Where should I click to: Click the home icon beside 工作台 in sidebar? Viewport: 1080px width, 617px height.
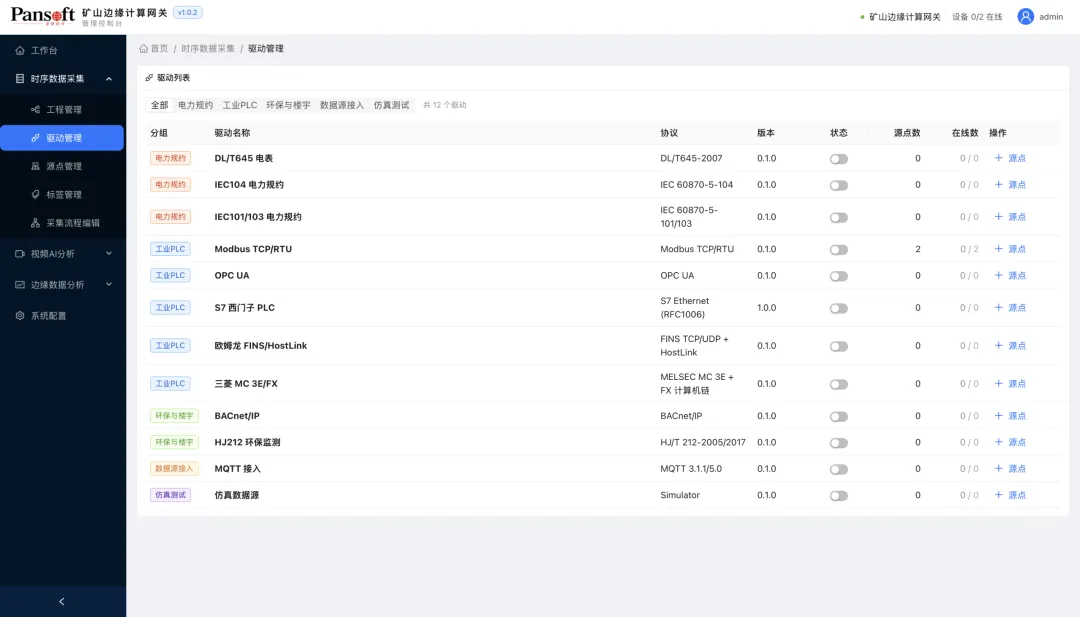[x=20, y=50]
